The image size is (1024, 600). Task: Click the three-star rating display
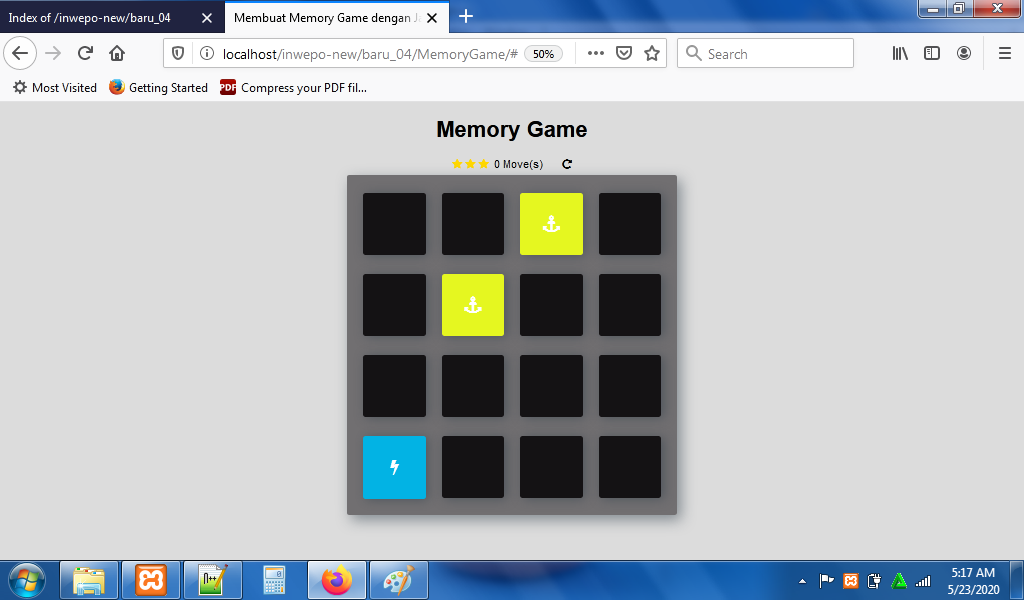click(x=470, y=164)
